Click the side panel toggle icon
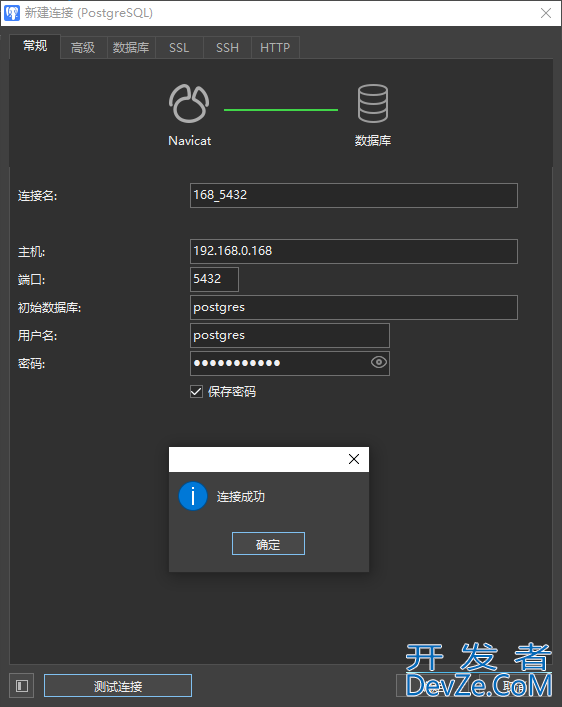This screenshot has height=707, width=562. [22, 686]
